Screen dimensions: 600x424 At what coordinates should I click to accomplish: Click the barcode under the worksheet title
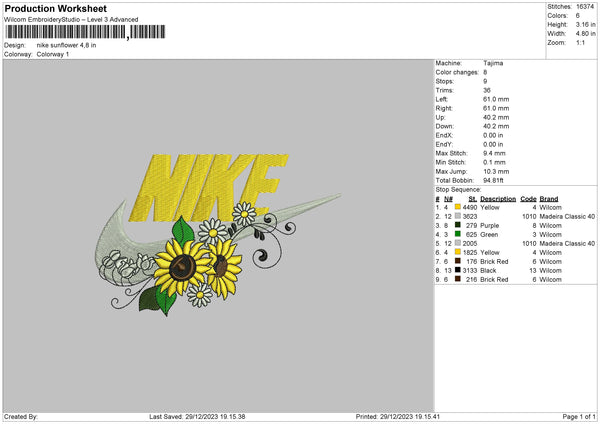[85, 32]
